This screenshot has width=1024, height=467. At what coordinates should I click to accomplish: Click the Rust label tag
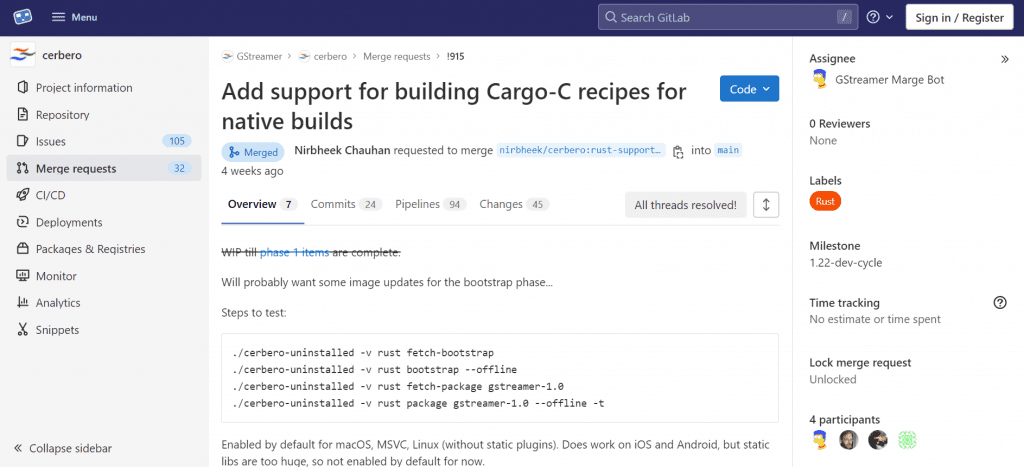pyautogui.click(x=825, y=202)
